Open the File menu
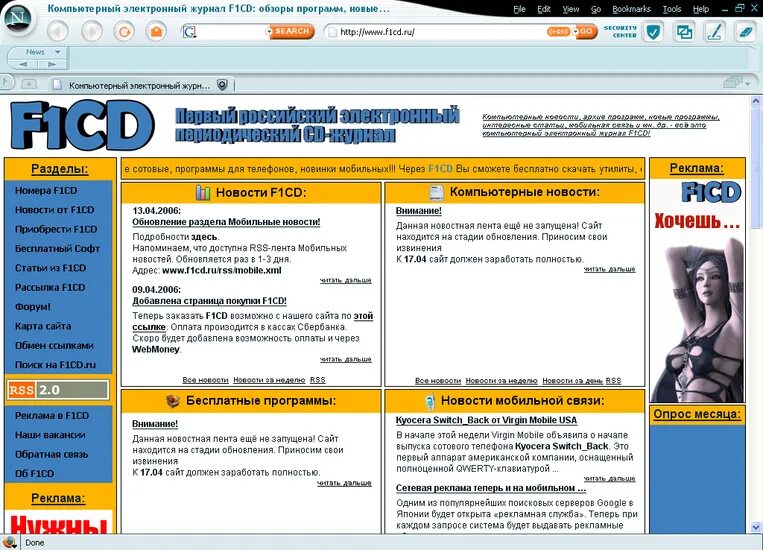The height and width of the screenshot is (550, 763). tap(519, 9)
